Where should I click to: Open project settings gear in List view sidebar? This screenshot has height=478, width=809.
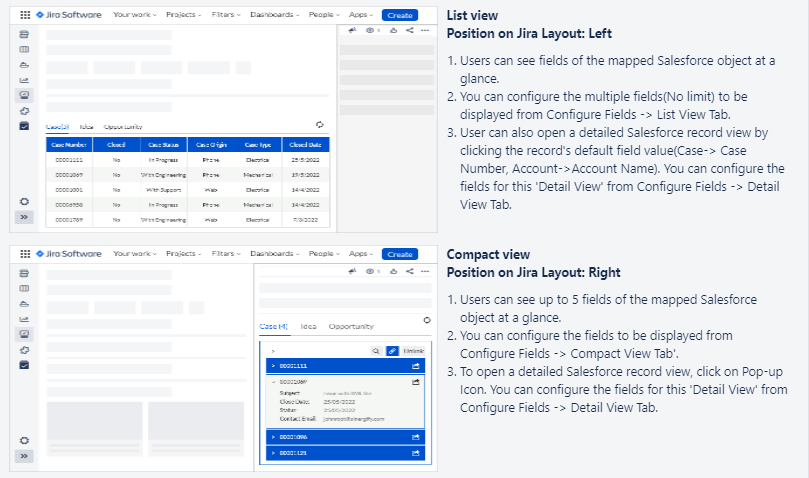[x=24, y=201]
